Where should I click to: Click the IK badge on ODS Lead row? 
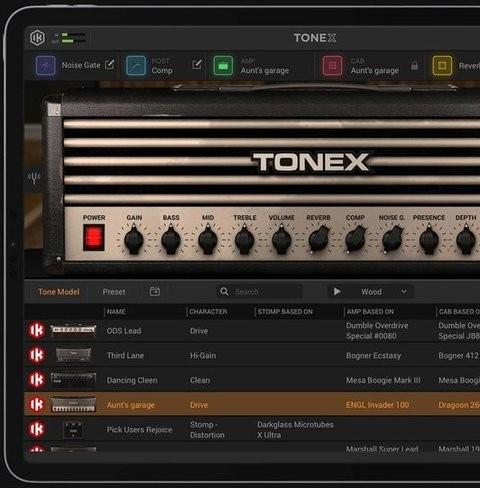37,330
